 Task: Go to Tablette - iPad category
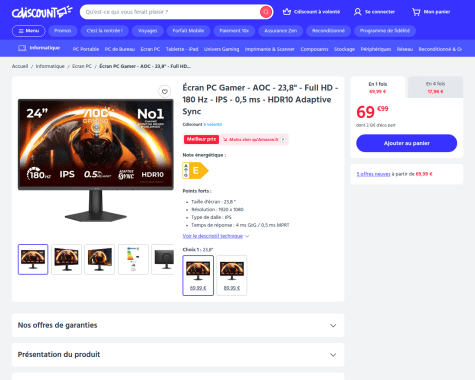tap(182, 49)
